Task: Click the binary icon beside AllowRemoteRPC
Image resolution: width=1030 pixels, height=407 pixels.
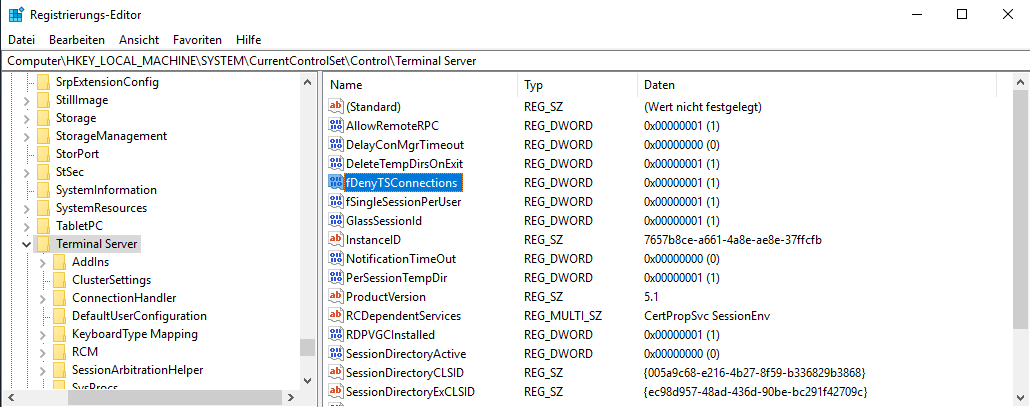Action: click(x=336, y=126)
